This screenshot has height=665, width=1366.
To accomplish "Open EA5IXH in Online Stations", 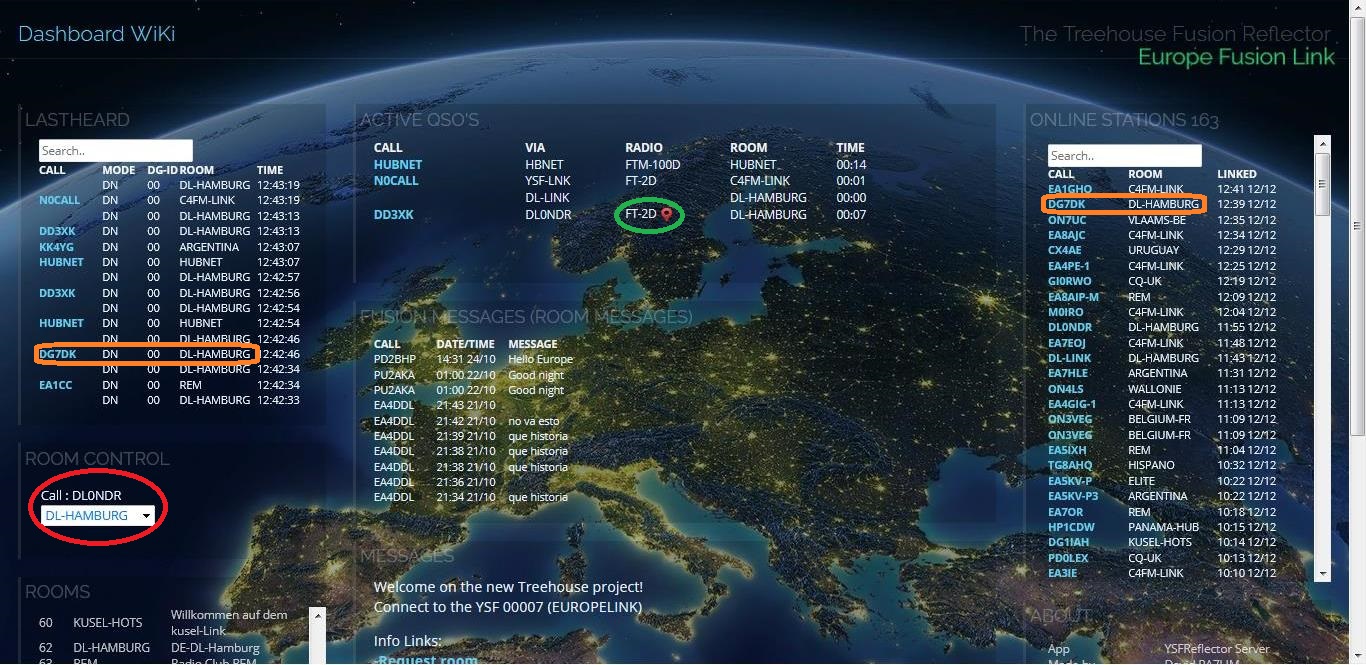I will 1067,450.
